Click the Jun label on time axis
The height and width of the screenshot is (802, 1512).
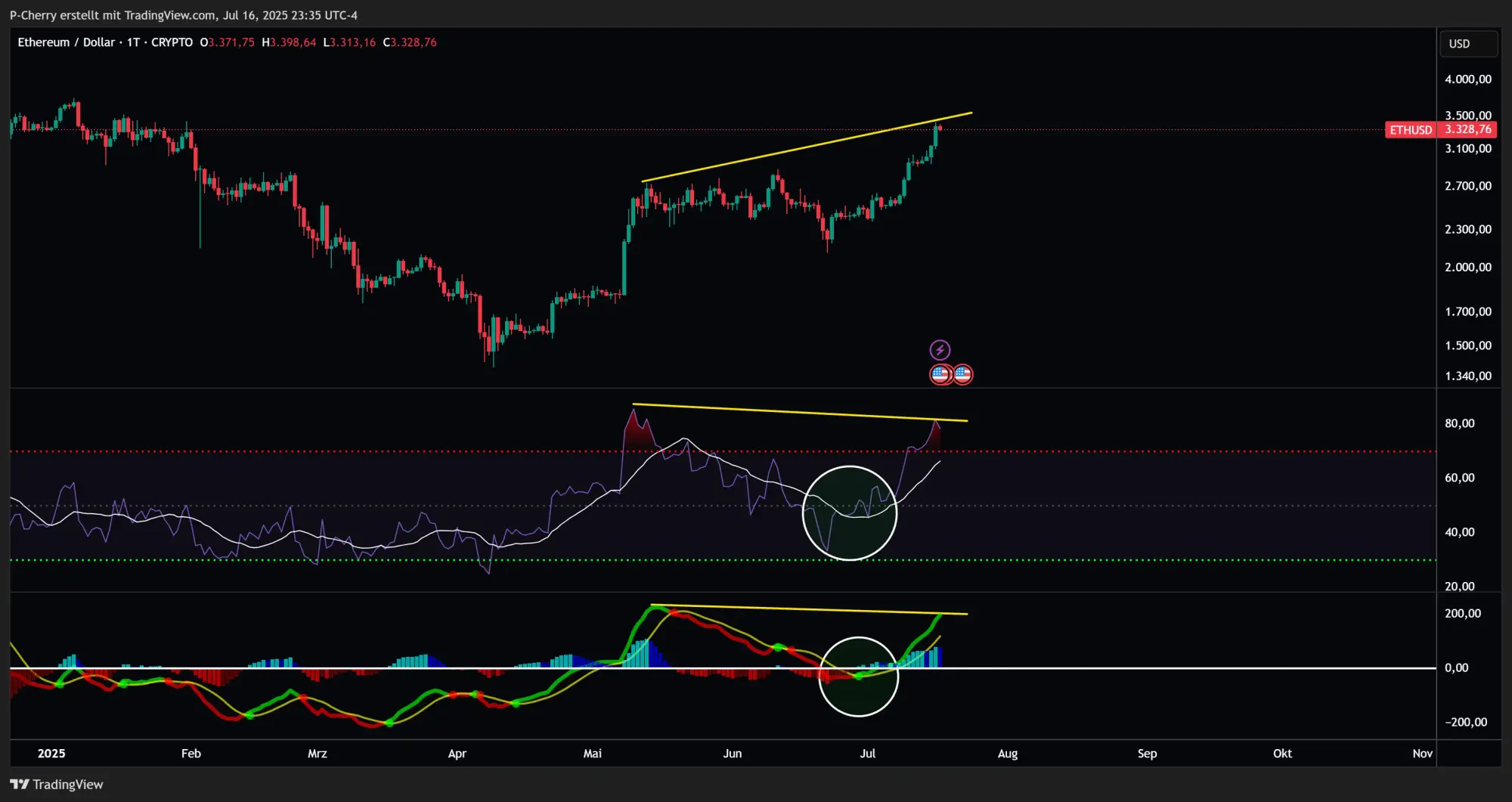pos(733,754)
